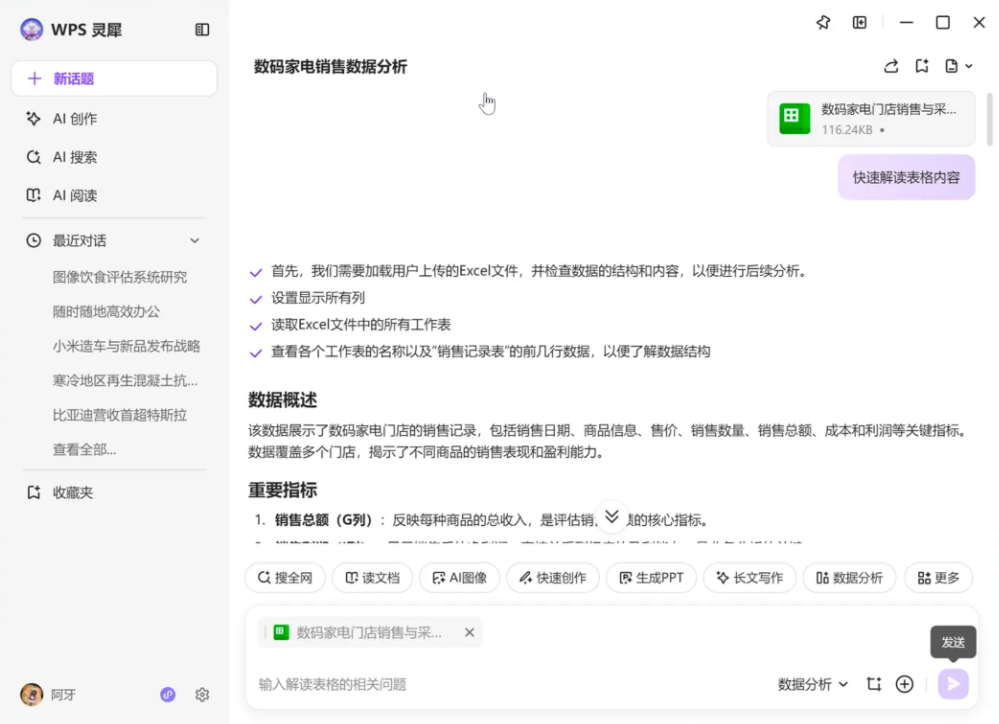Add conversation to favorites with bookmark icon
Image resolution: width=999 pixels, height=724 pixels.
tap(922, 66)
